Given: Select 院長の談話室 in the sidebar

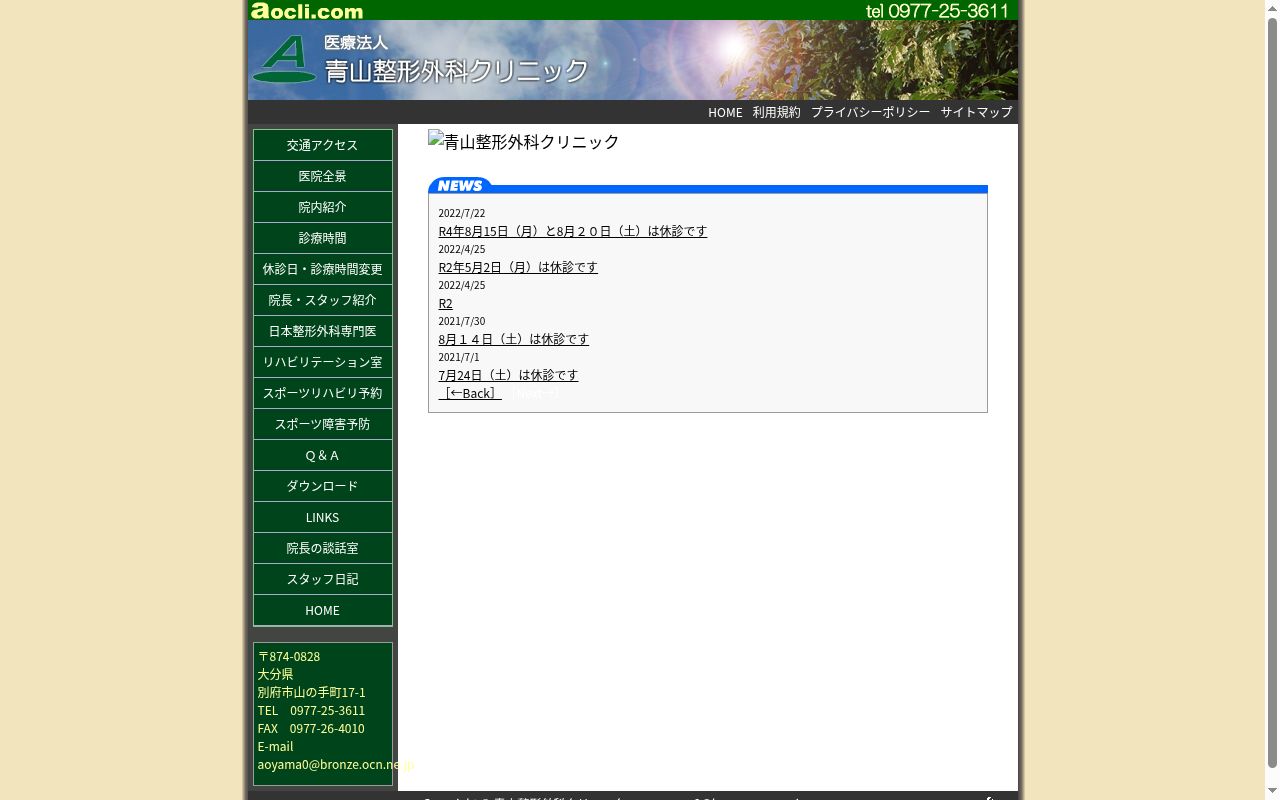Looking at the screenshot, I should (x=322, y=548).
